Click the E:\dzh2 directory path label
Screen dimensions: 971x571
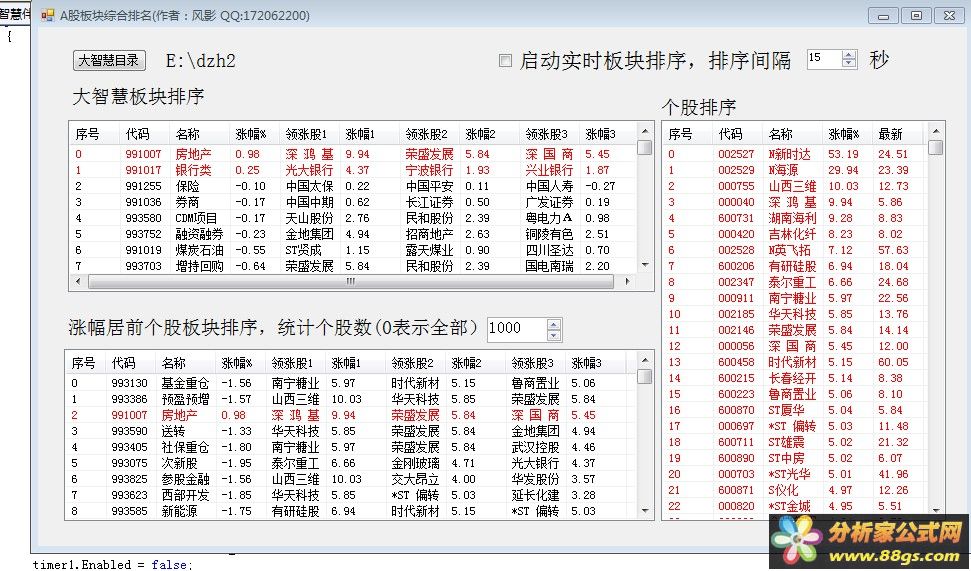201,61
